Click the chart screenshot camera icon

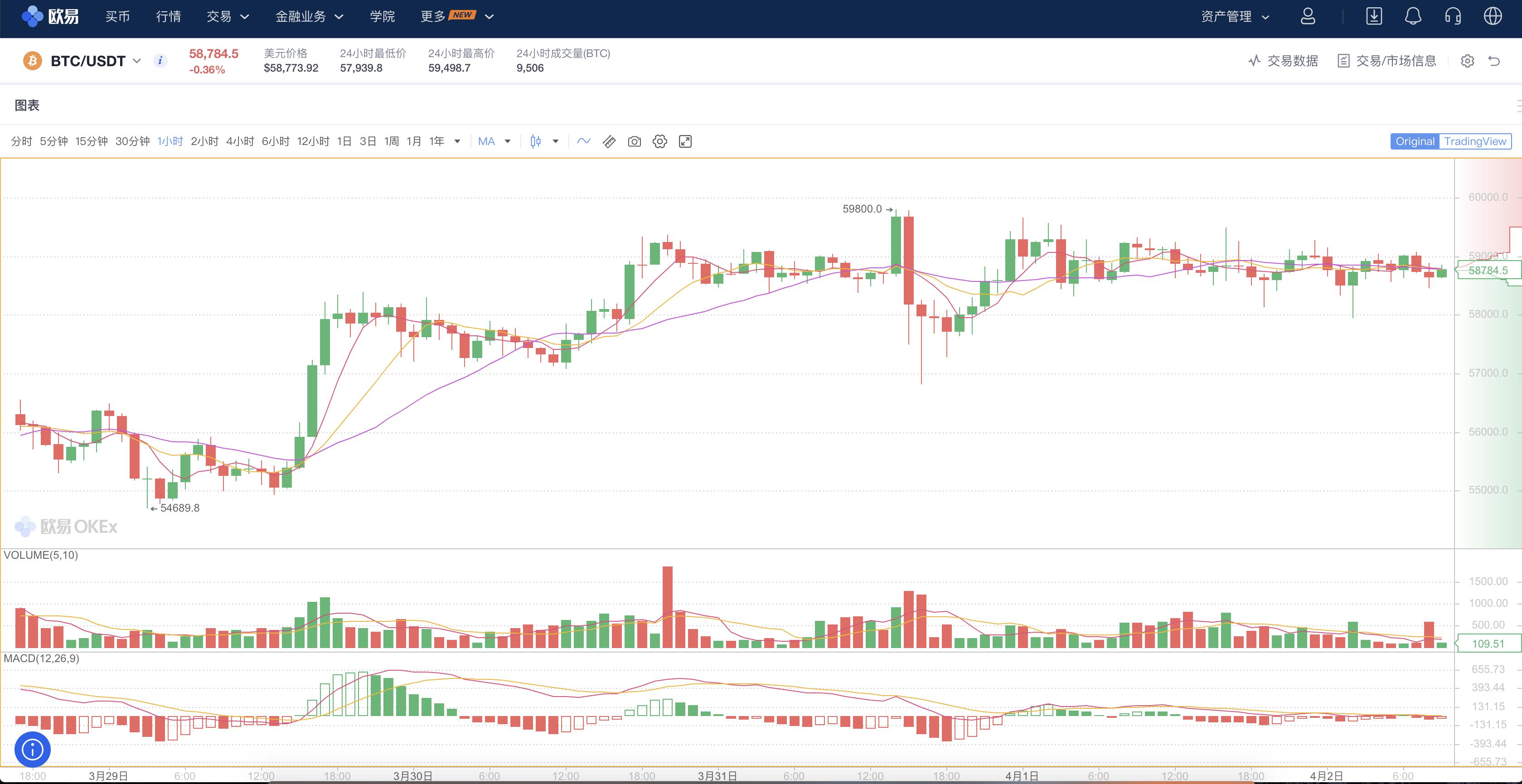click(x=634, y=142)
